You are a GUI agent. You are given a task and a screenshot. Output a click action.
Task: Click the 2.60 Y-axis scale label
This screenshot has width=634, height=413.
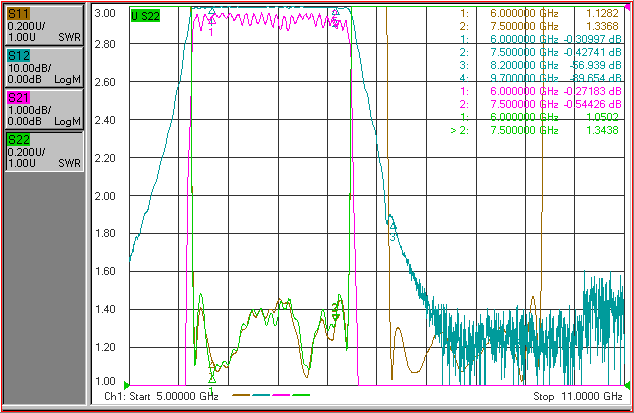tap(105, 82)
